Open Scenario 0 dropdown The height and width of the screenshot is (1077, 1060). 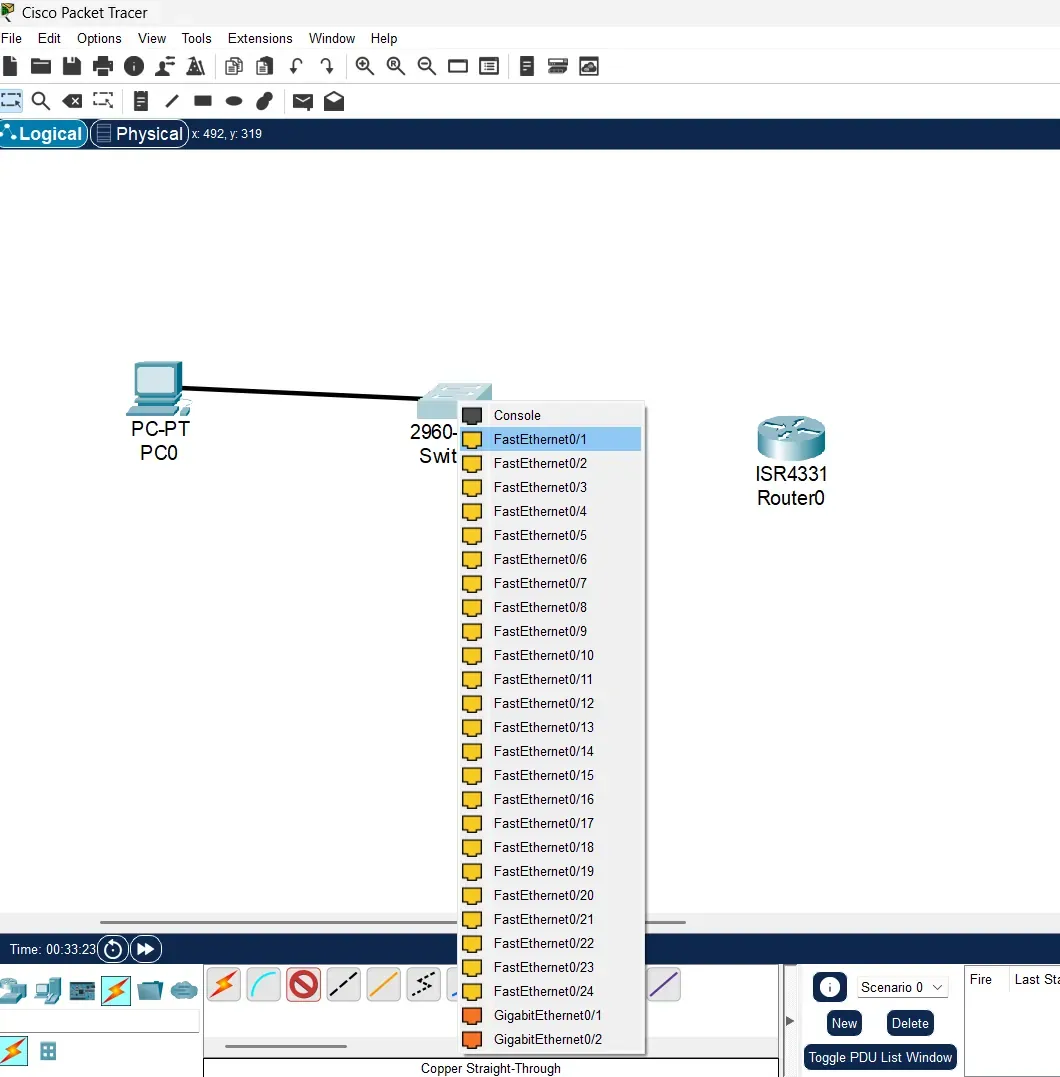pos(902,987)
